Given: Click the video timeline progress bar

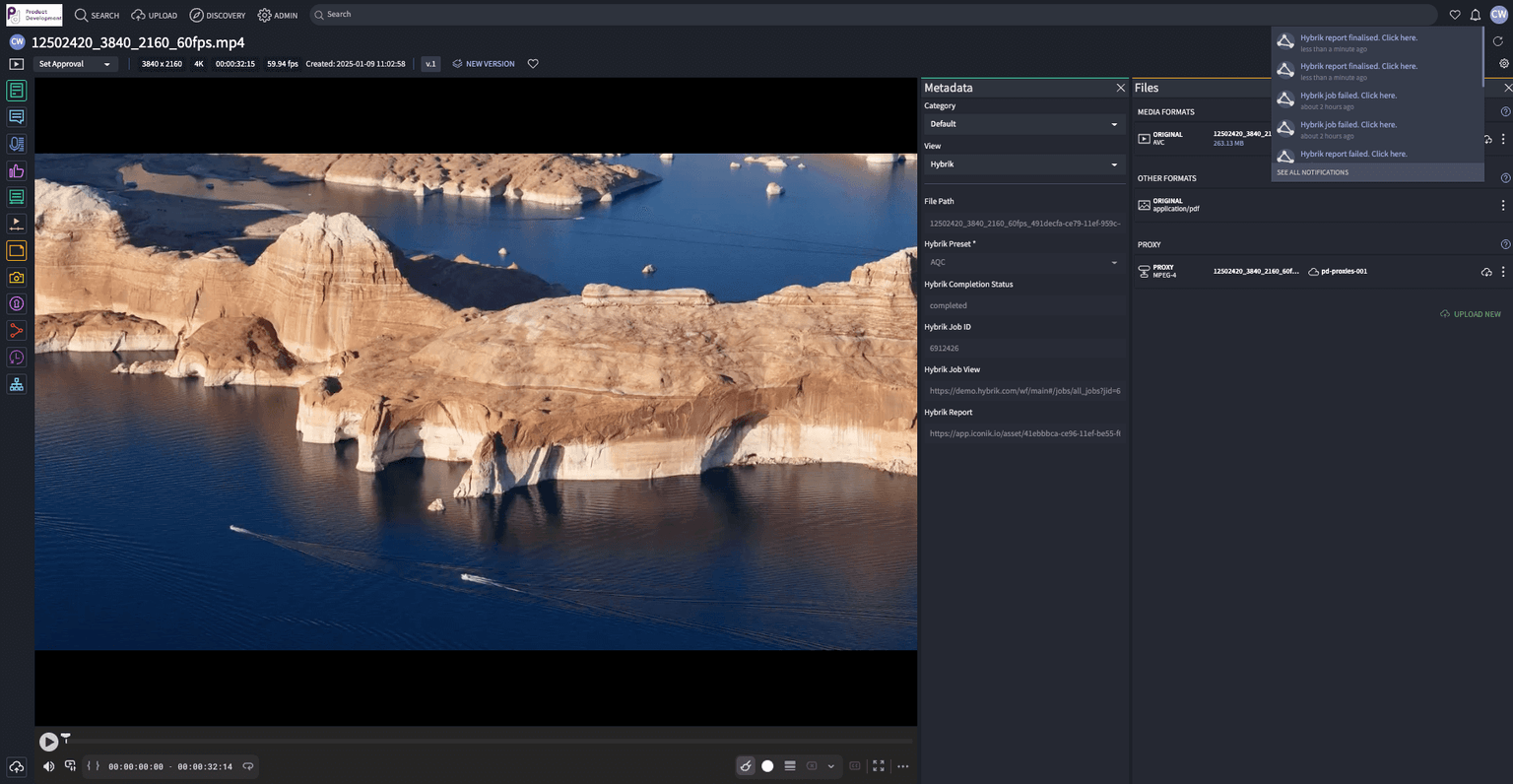Looking at the screenshot, I should (x=488, y=741).
